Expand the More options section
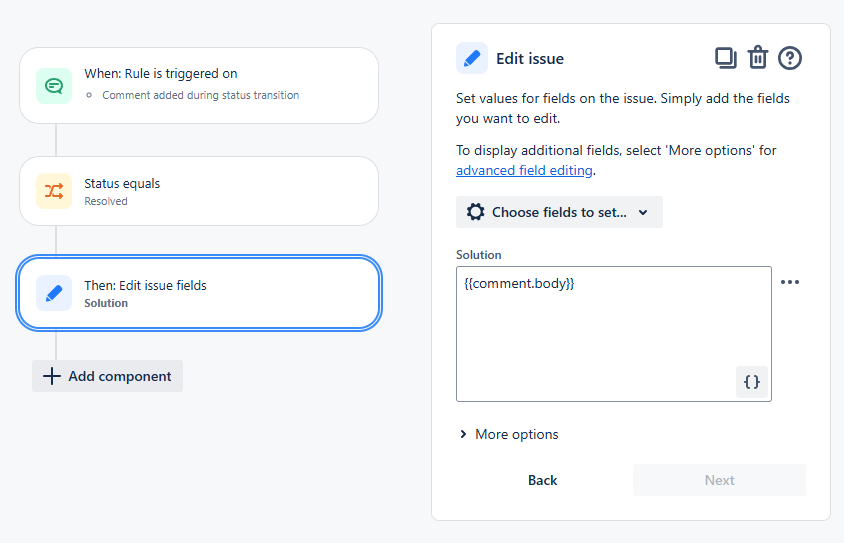Image resolution: width=844 pixels, height=543 pixels. click(509, 434)
